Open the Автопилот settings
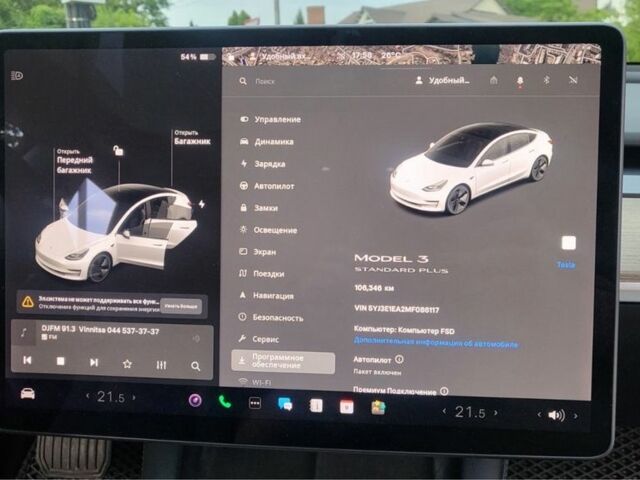This screenshot has width=640, height=480. [x=267, y=186]
